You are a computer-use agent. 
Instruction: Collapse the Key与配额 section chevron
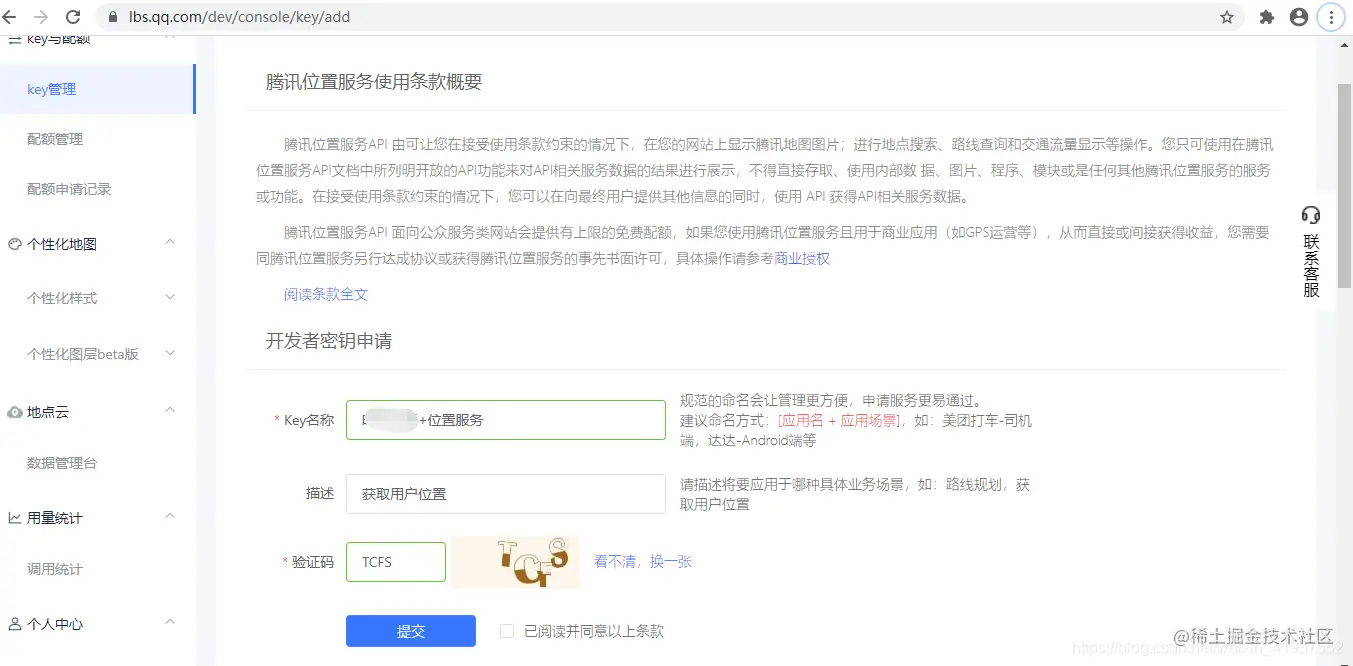click(170, 37)
